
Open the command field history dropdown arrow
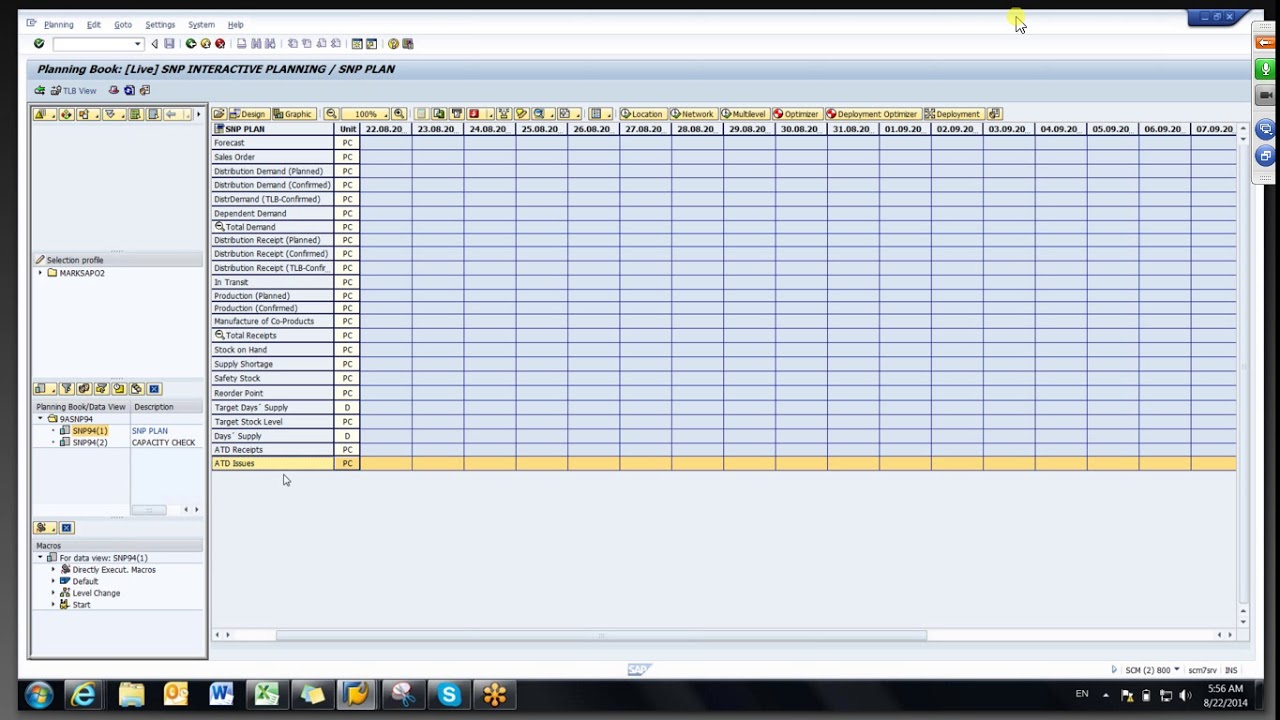coord(137,44)
